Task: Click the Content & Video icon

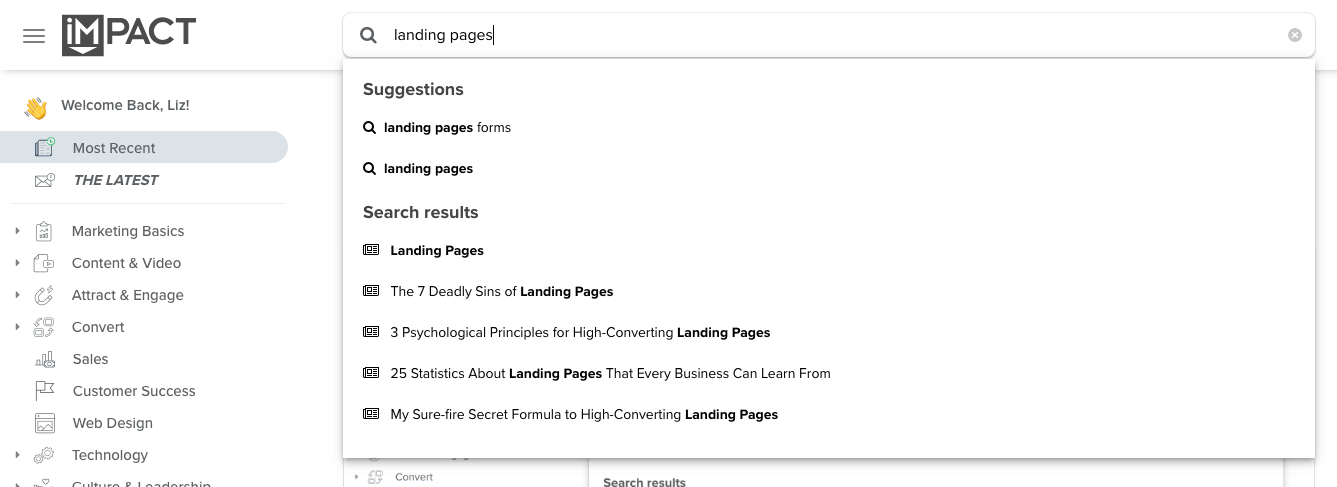Action: point(43,263)
